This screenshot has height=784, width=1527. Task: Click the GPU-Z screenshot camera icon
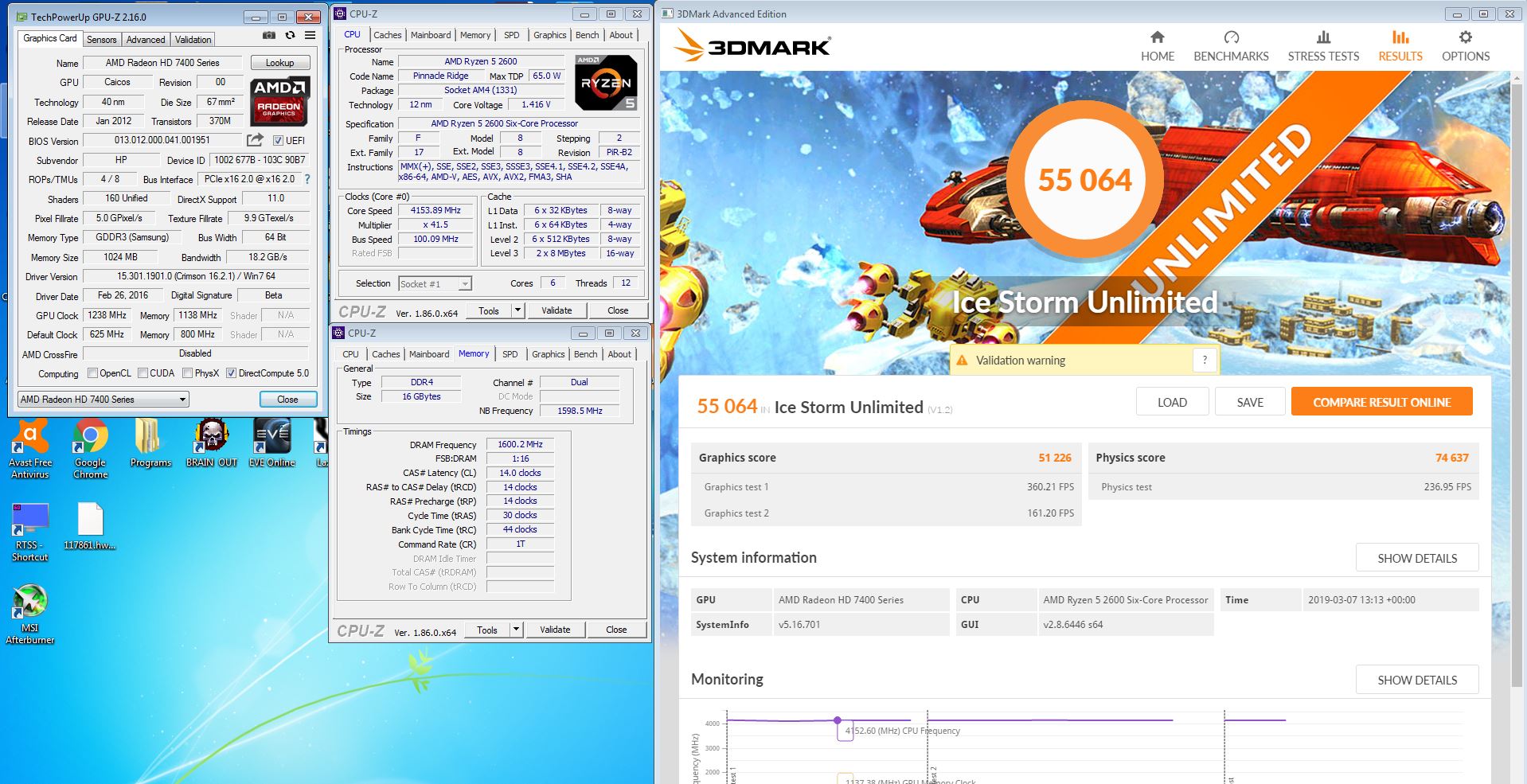pos(269,36)
